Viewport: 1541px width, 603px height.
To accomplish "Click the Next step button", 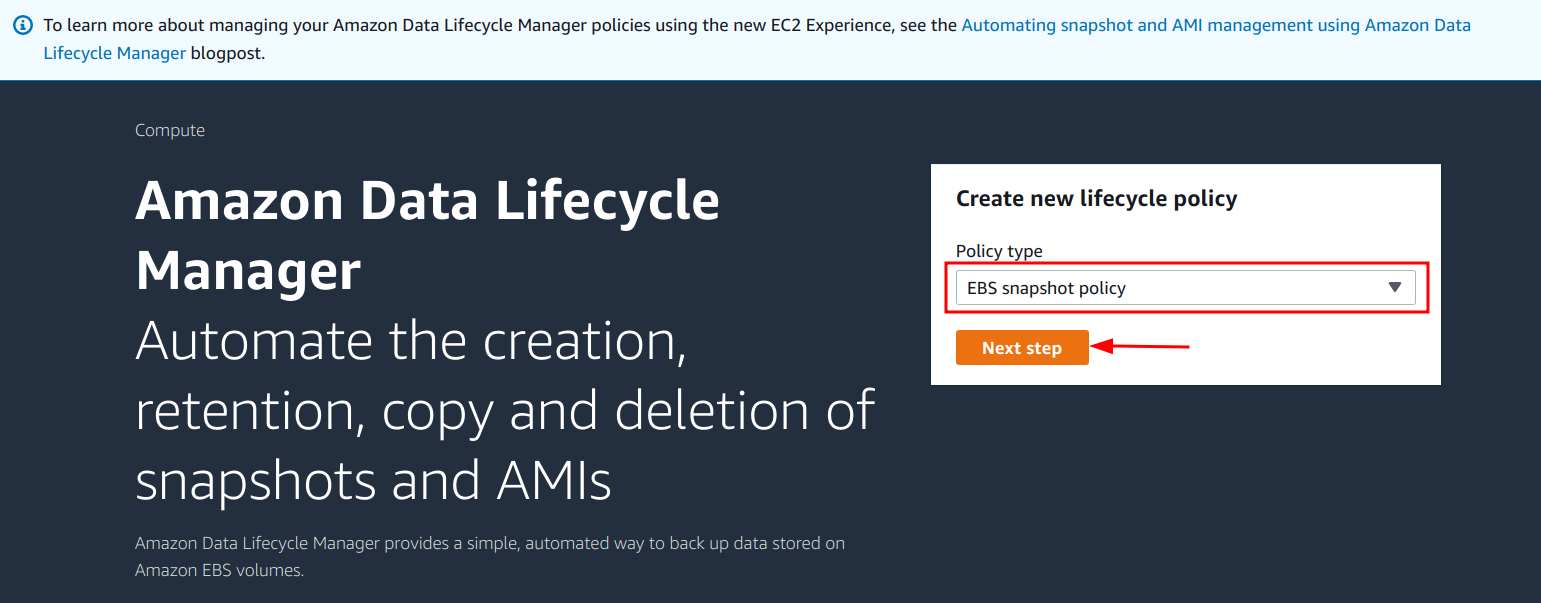I will (1022, 348).
